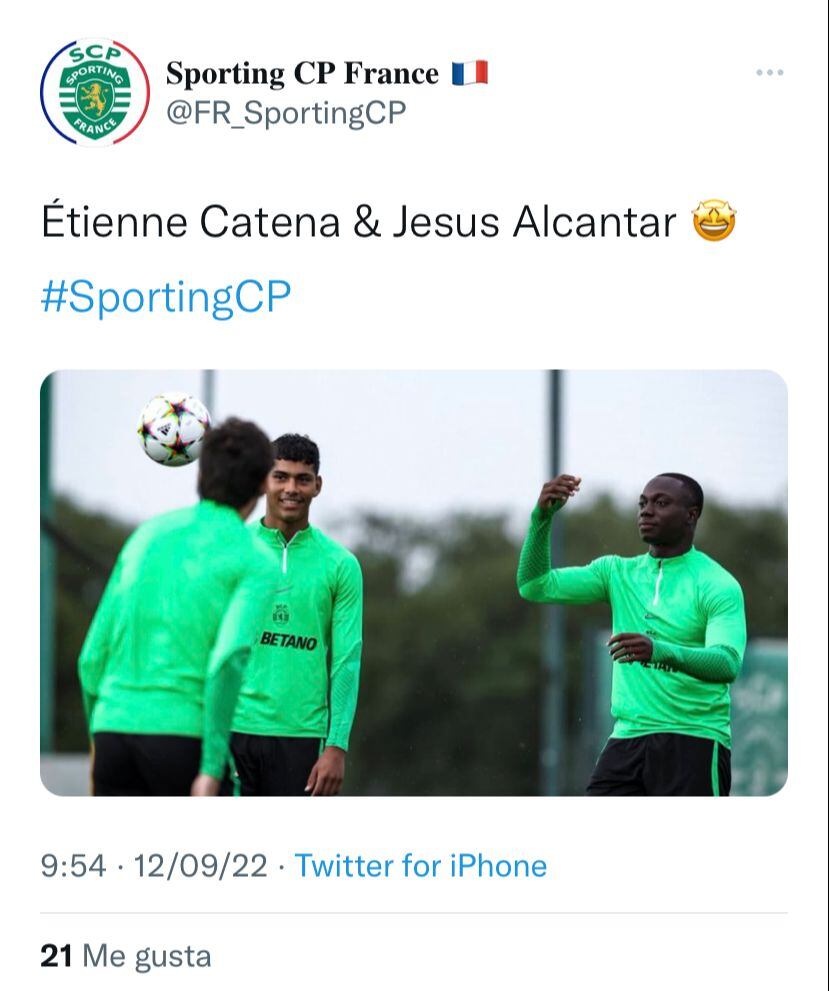Screen dimensions: 829x991
Task: Open the @FR_SportingCP handle
Action: (x=286, y=113)
